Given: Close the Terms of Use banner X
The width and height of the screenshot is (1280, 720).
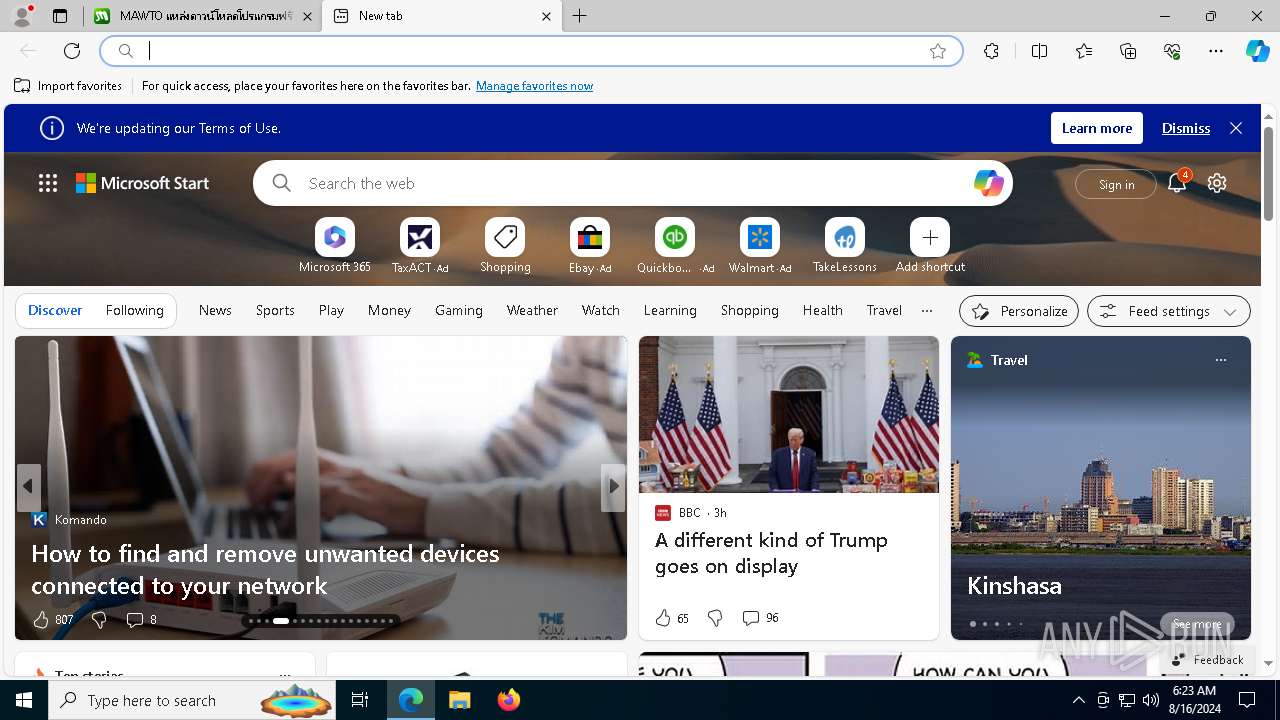Looking at the screenshot, I should (x=1236, y=128).
